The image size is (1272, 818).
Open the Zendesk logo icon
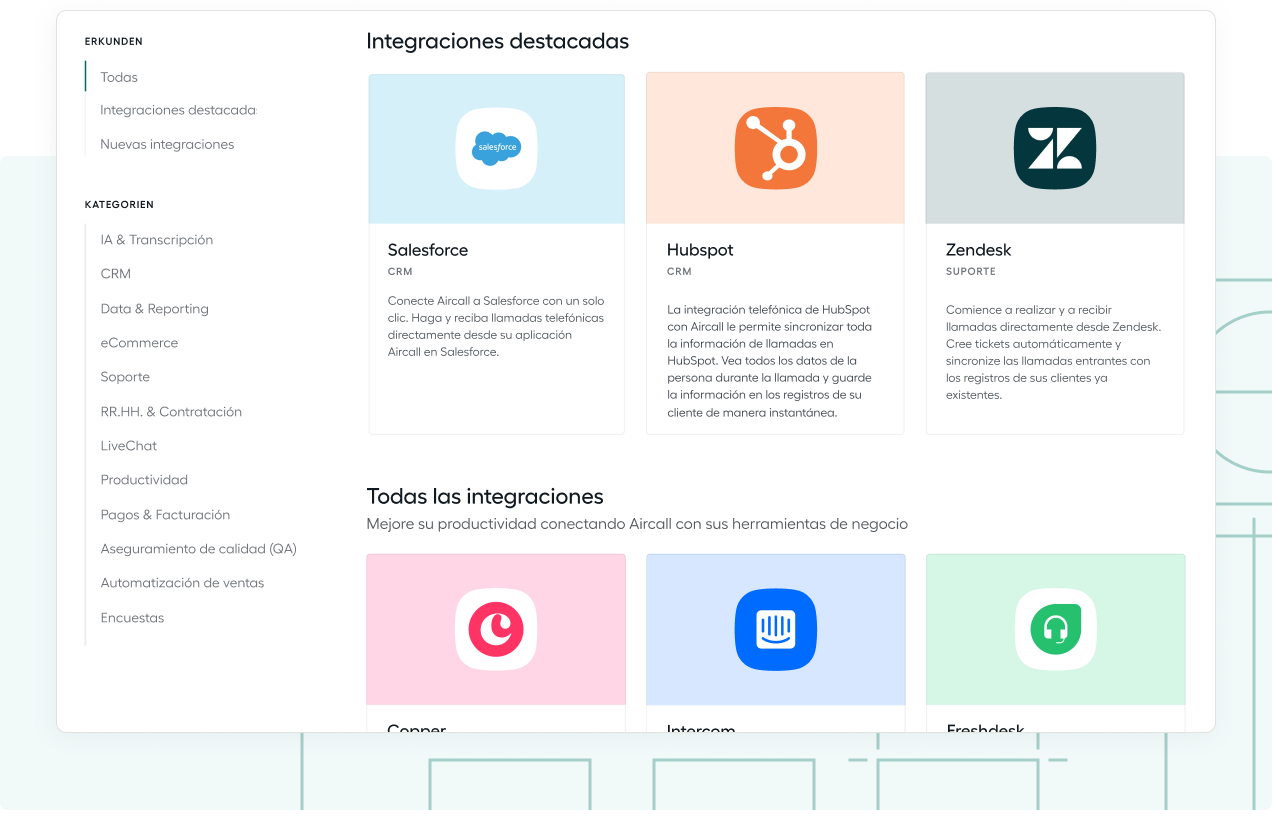[x=1055, y=148]
